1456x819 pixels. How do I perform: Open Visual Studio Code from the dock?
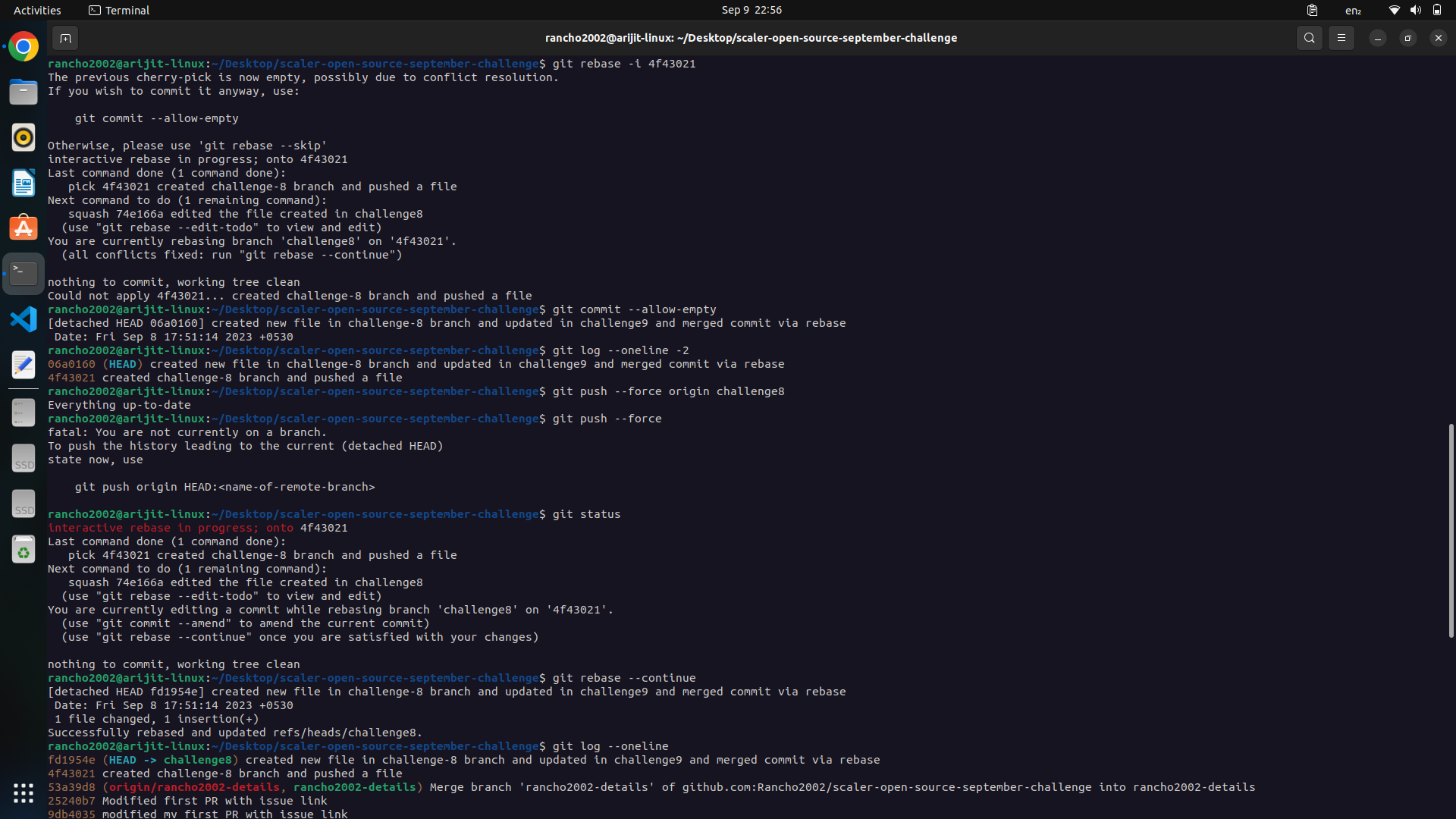[23, 319]
